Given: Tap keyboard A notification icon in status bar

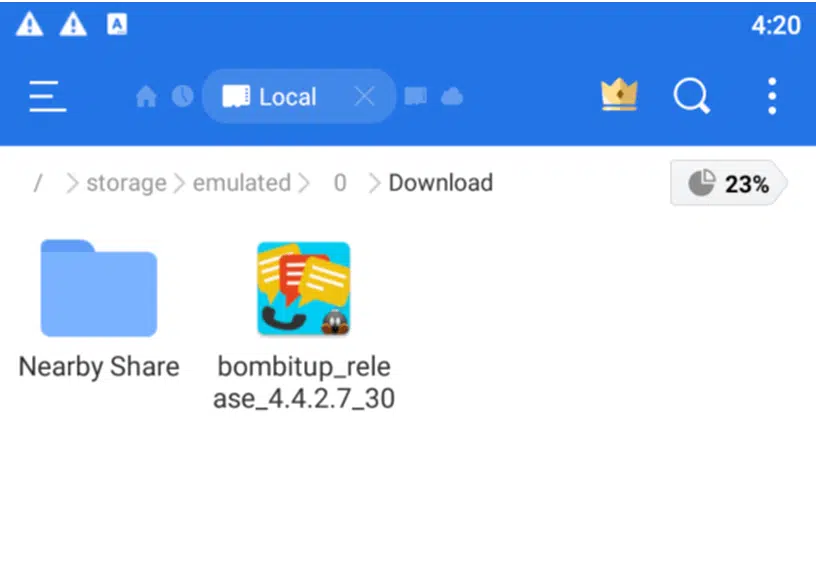Looking at the screenshot, I should pos(117,24).
